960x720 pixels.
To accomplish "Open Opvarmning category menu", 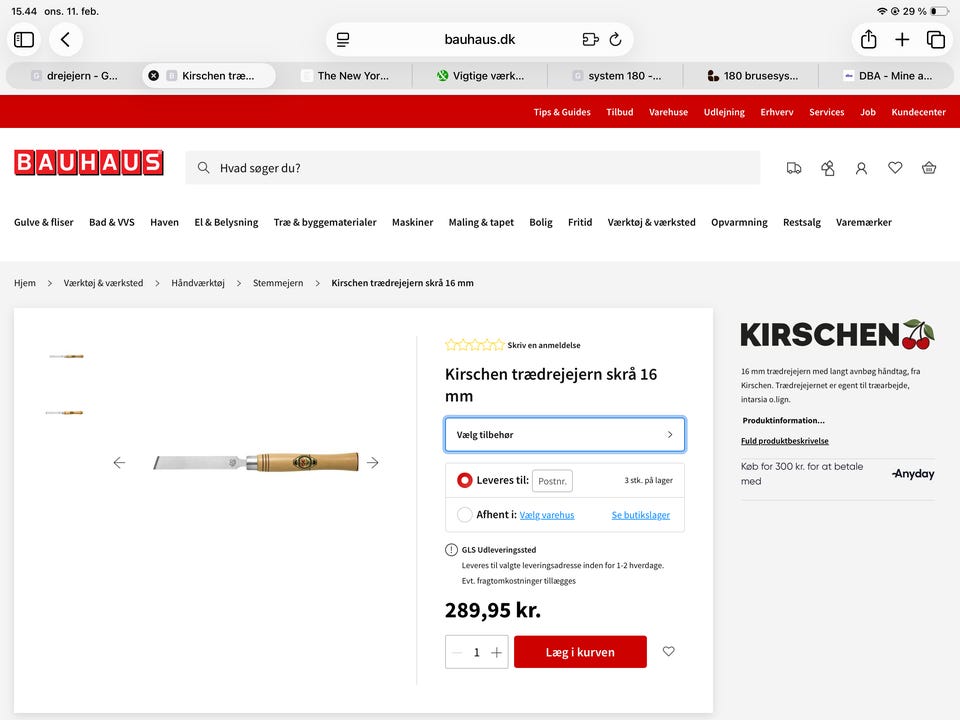I will pyautogui.click(x=739, y=222).
